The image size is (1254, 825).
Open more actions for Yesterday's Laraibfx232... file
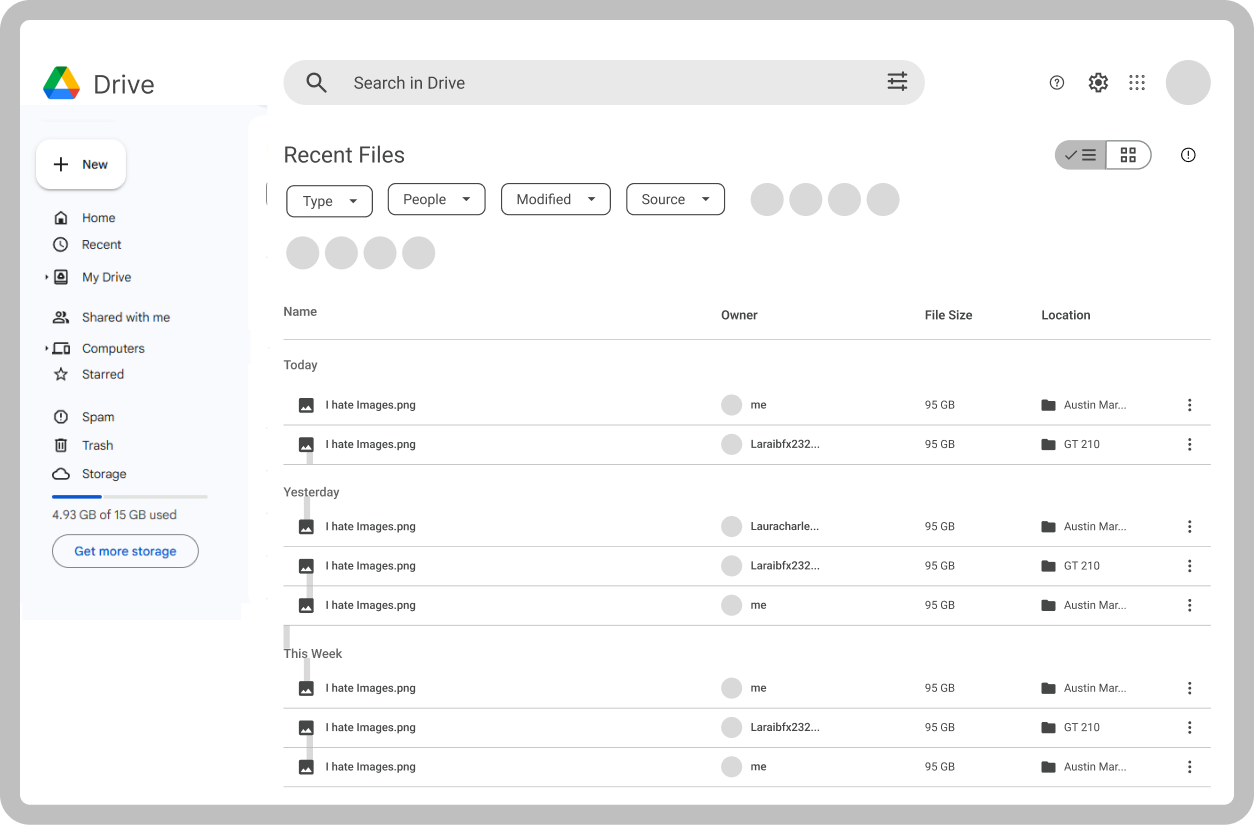(x=1189, y=566)
